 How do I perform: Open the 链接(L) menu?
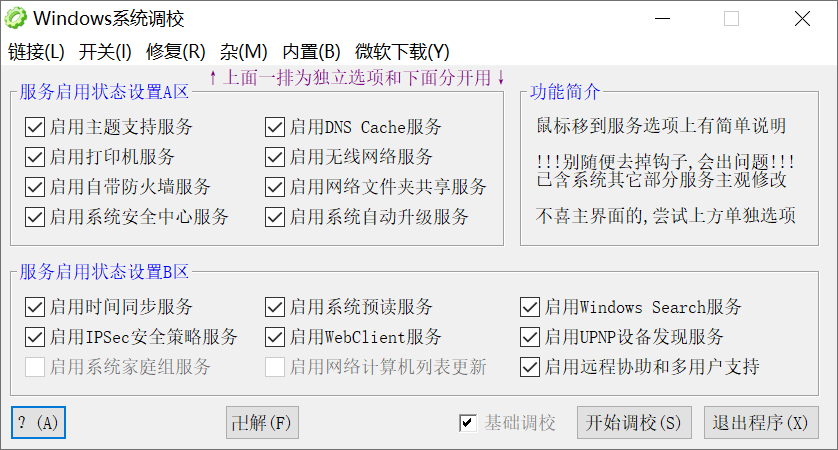coord(36,52)
